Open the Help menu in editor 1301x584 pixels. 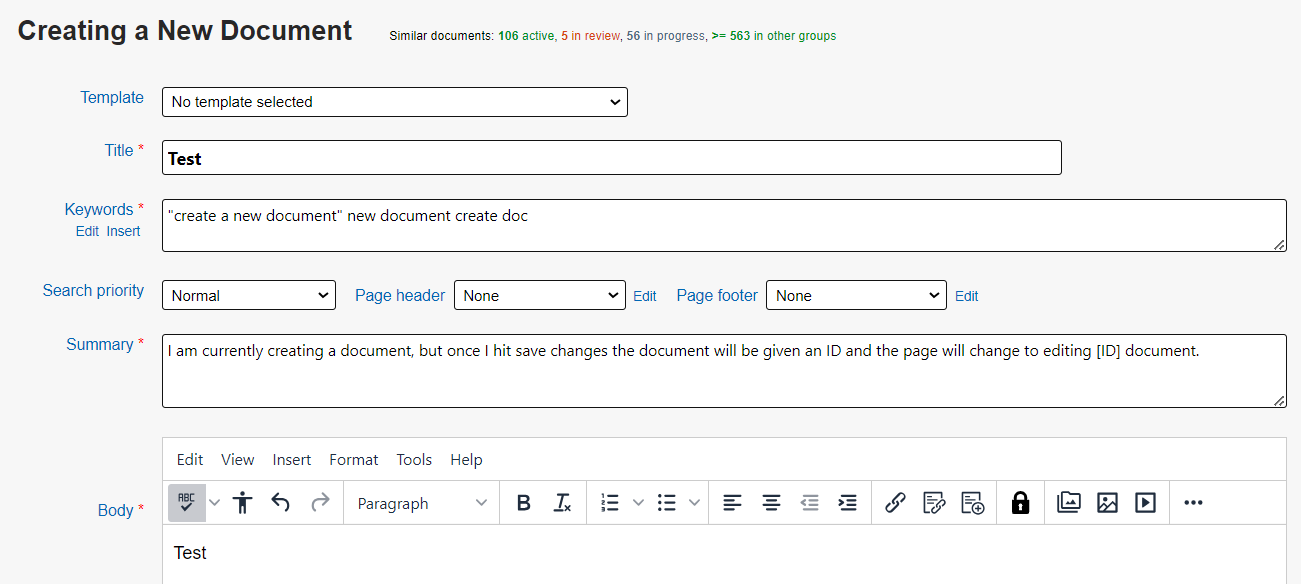466,460
